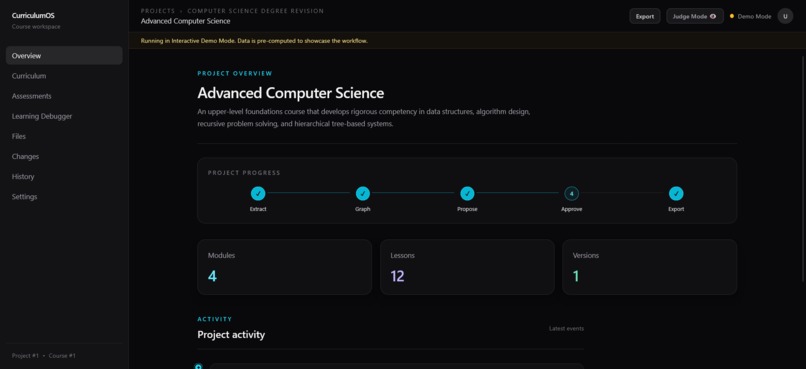Select the Approve step number 4
Image resolution: width=806 pixels, height=369 pixels.
click(572, 194)
